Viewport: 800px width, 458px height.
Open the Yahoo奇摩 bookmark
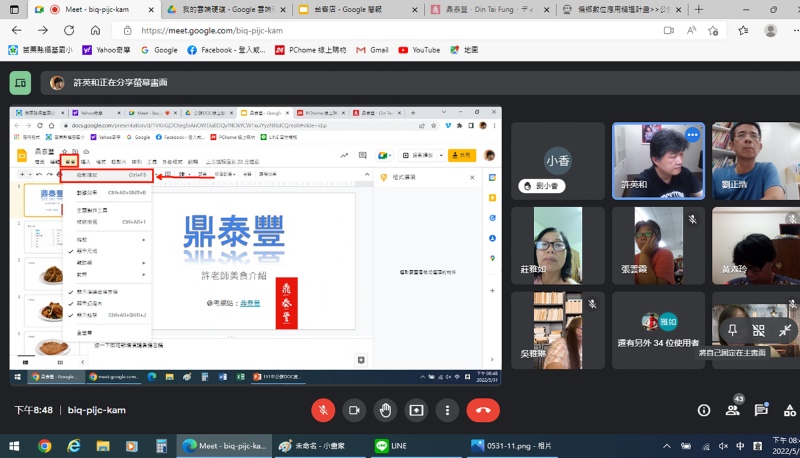106,50
